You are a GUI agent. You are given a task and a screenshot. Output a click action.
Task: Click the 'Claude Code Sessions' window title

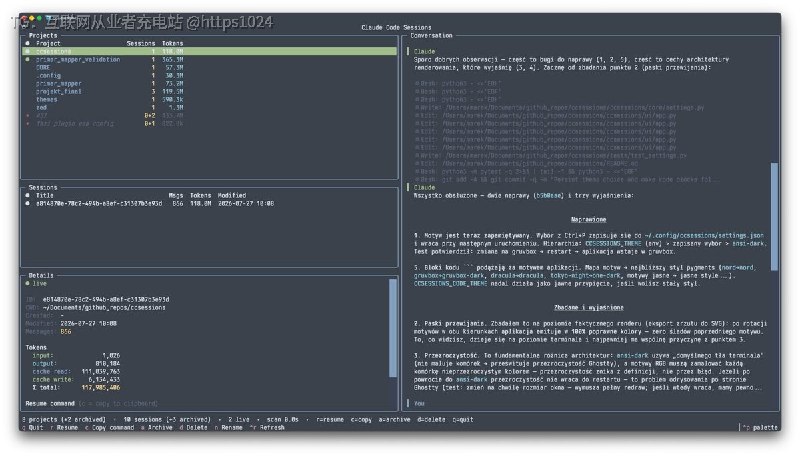point(396,28)
